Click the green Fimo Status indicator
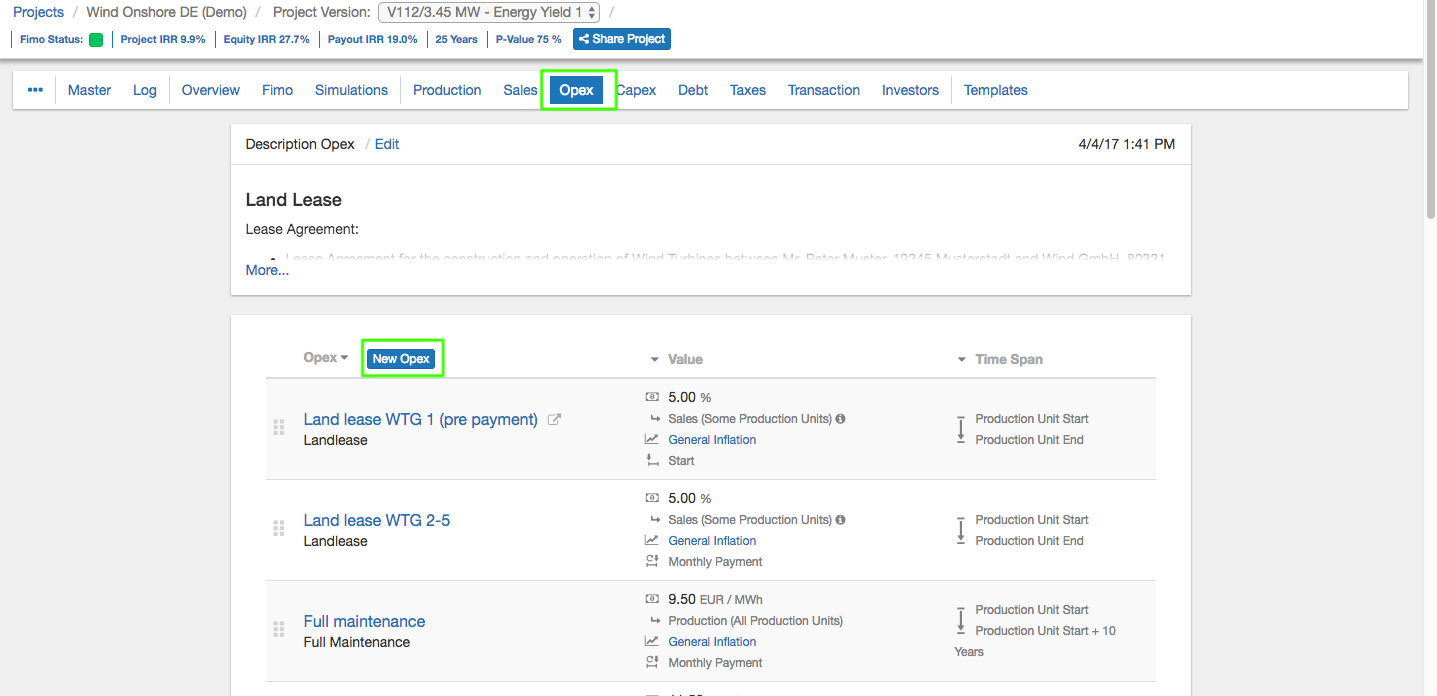 tap(96, 40)
